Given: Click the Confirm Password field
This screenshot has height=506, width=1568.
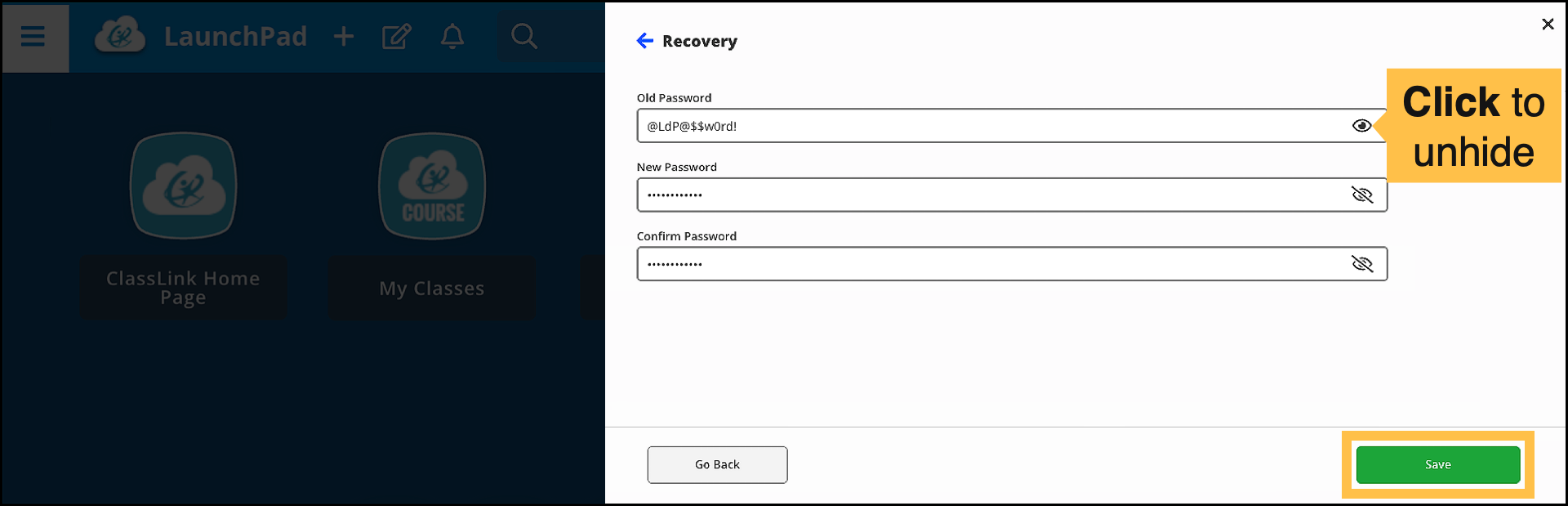Looking at the screenshot, I should coord(980,264).
